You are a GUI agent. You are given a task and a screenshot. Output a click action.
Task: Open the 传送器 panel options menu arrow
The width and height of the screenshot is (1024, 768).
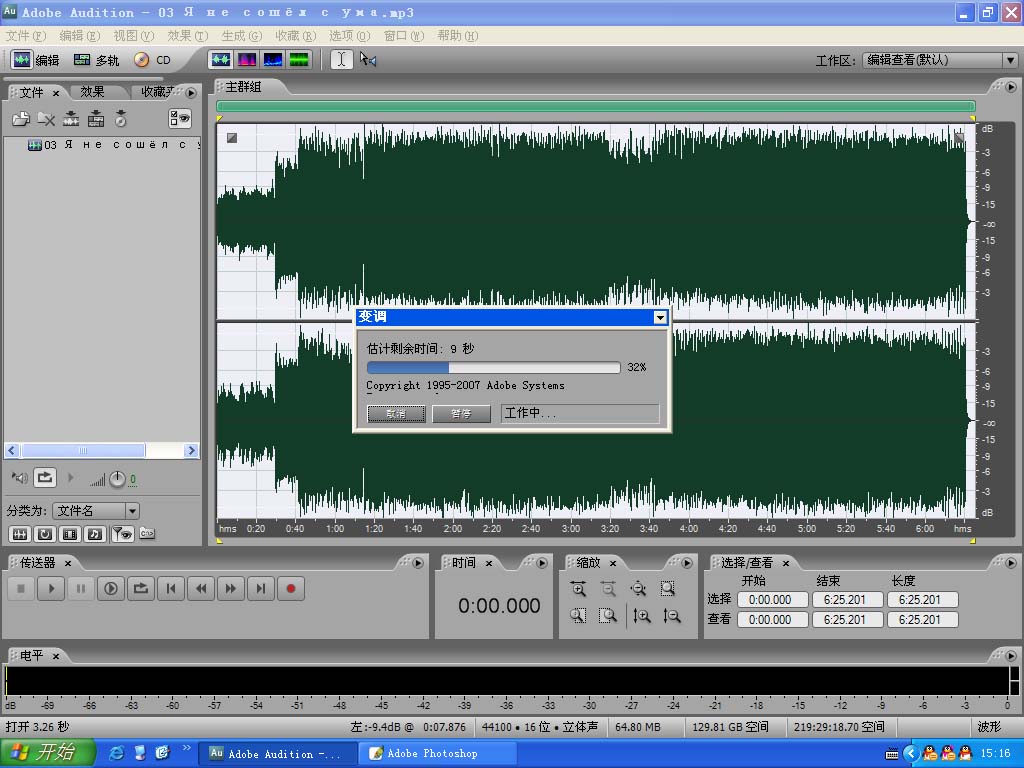coord(418,563)
